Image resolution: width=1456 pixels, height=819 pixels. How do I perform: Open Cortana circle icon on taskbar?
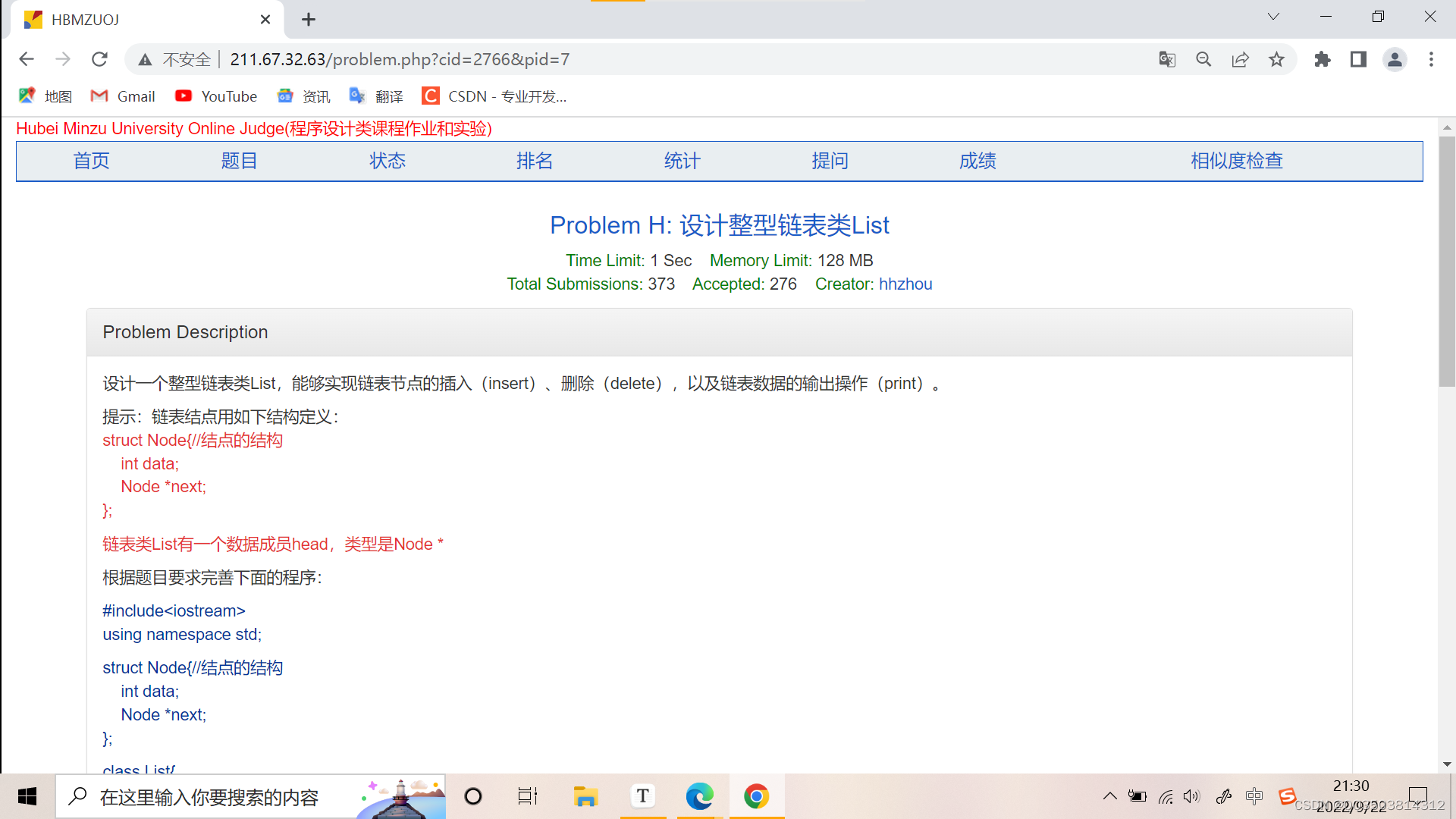tap(473, 796)
